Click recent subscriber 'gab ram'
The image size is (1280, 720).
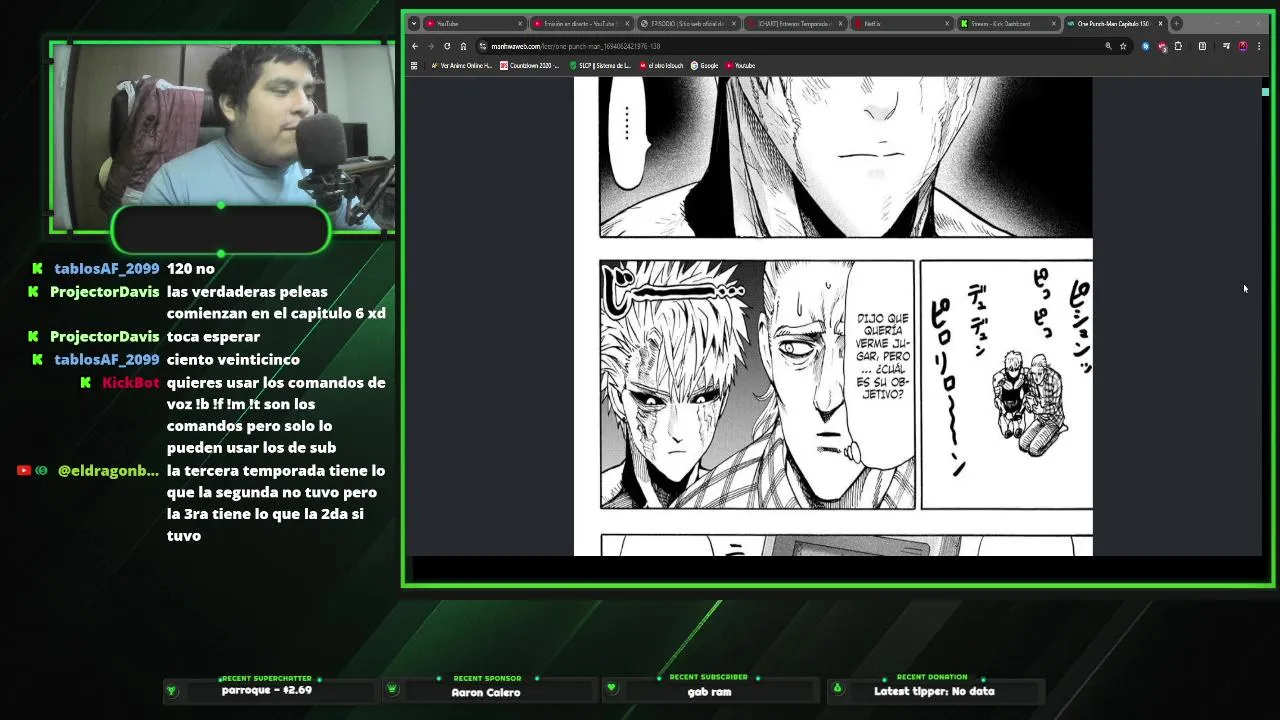point(709,691)
